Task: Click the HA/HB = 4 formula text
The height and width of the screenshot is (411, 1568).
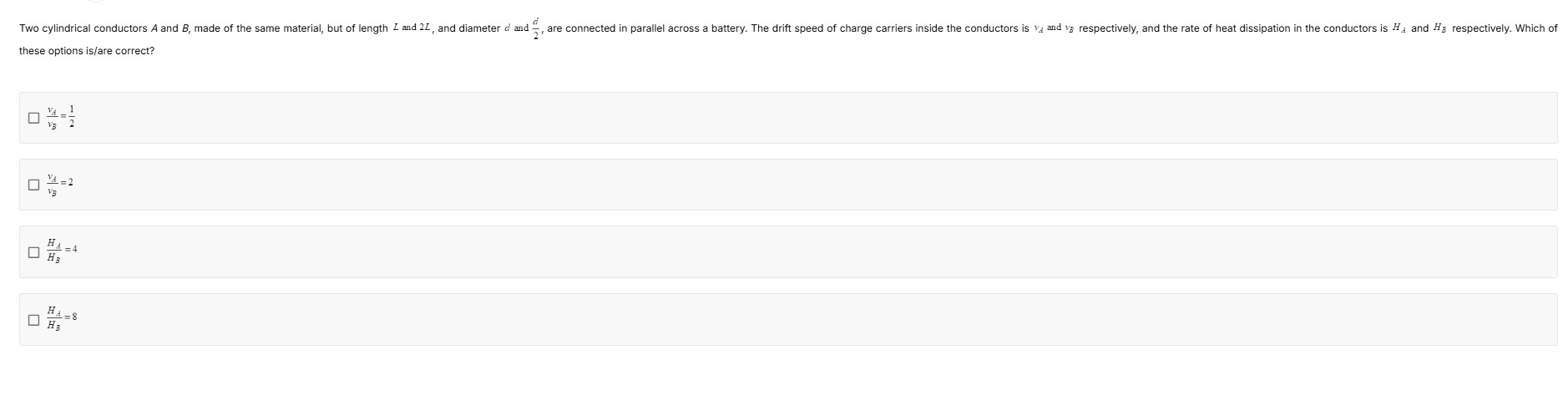Action: [62, 251]
